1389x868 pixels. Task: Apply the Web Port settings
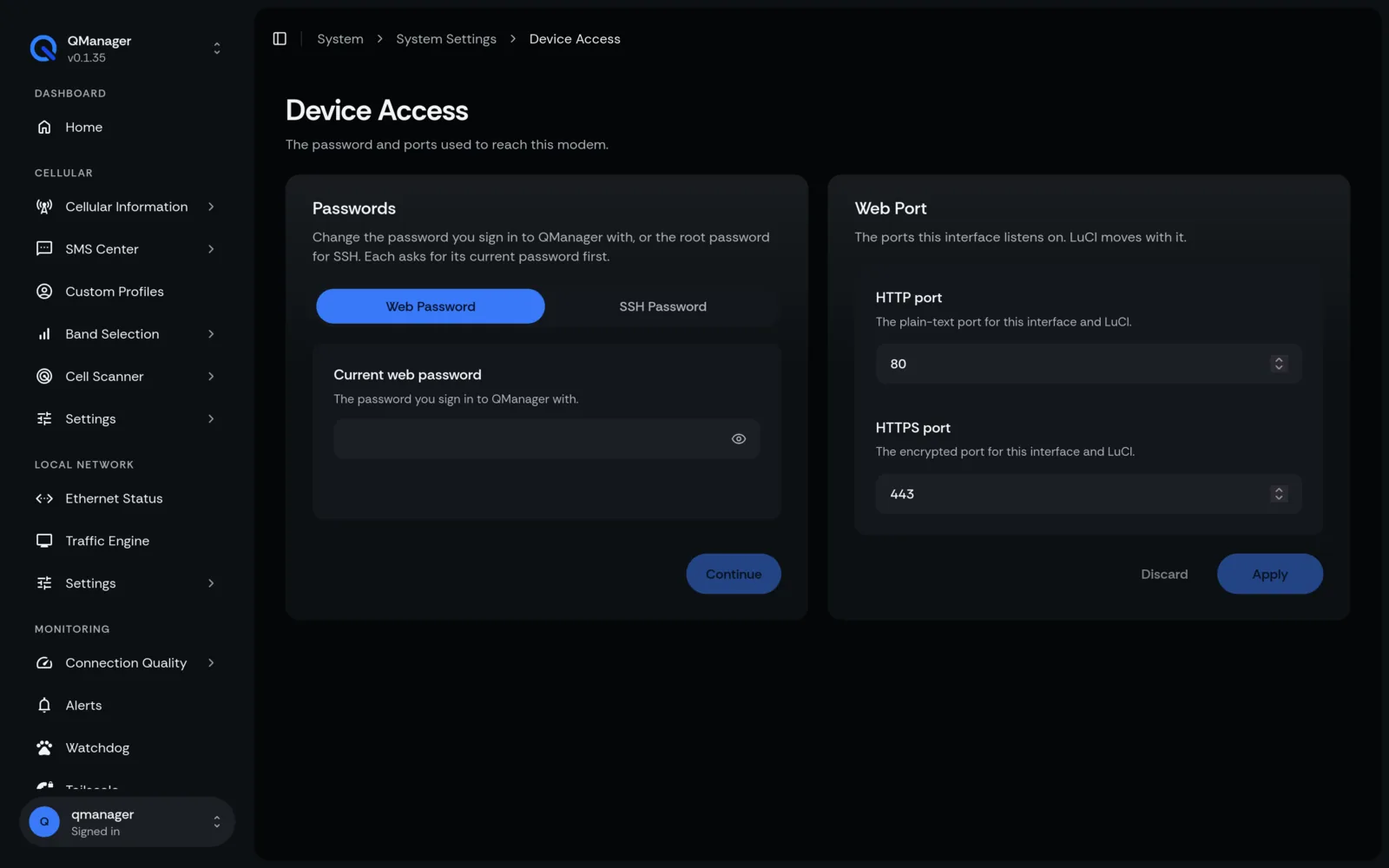coord(1270,574)
